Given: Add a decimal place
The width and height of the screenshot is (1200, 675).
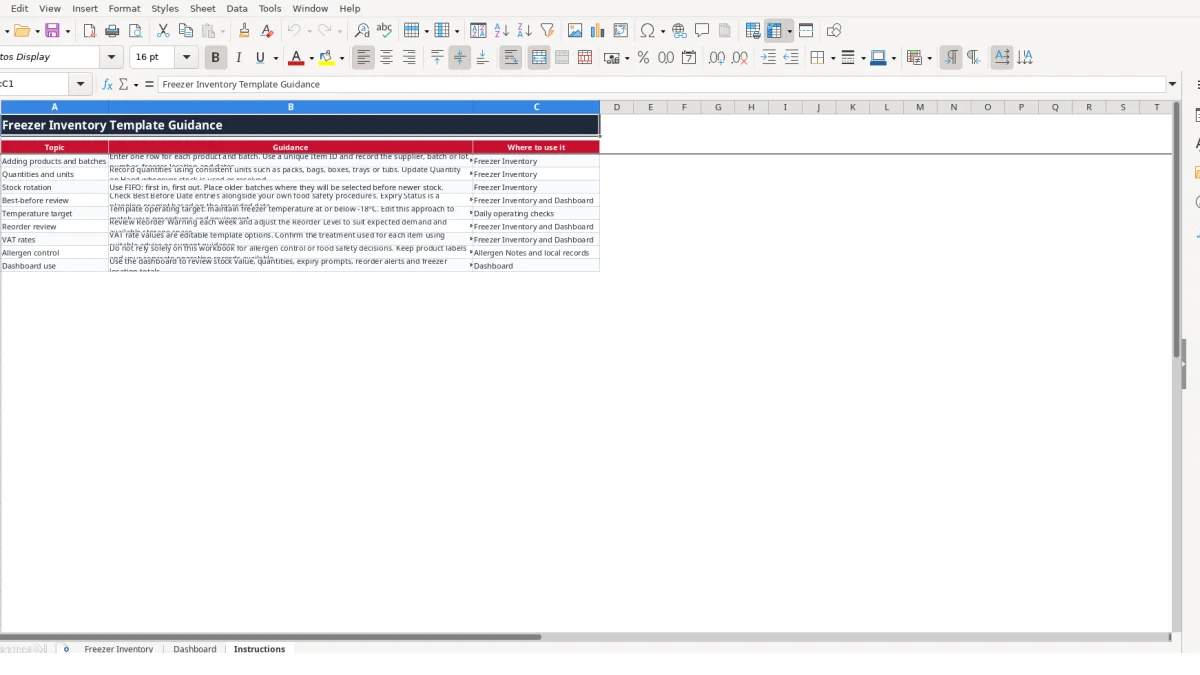Looking at the screenshot, I should 717,58.
